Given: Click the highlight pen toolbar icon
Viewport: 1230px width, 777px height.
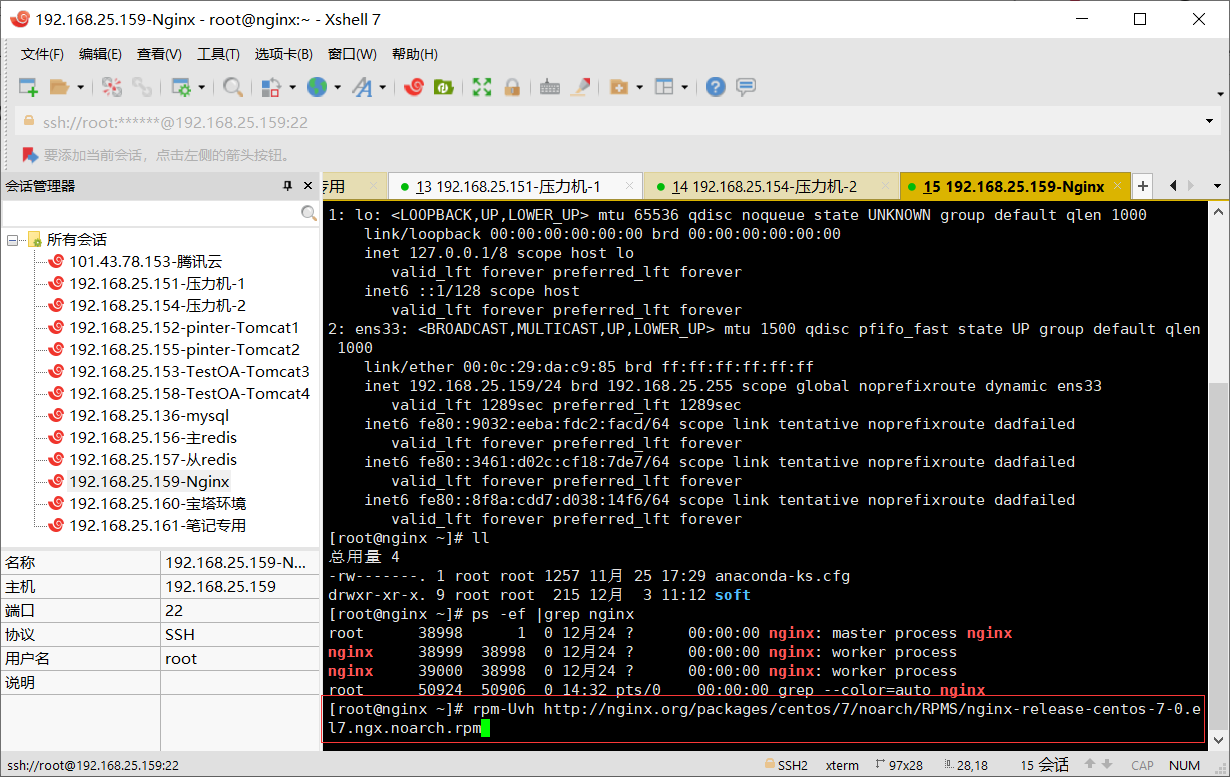Looking at the screenshot, I should (x=580, y=87).
